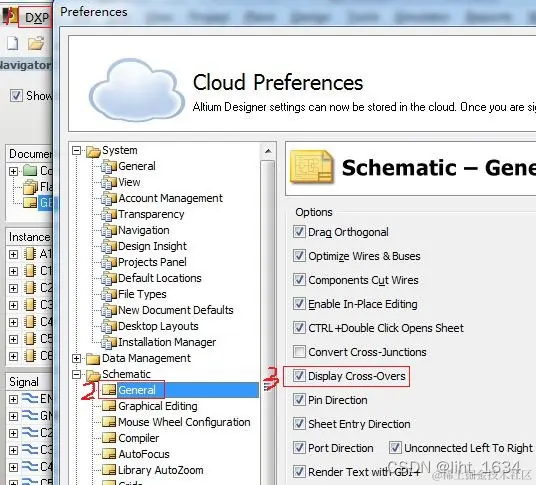Open Transparency preferences page

[151, 214]
